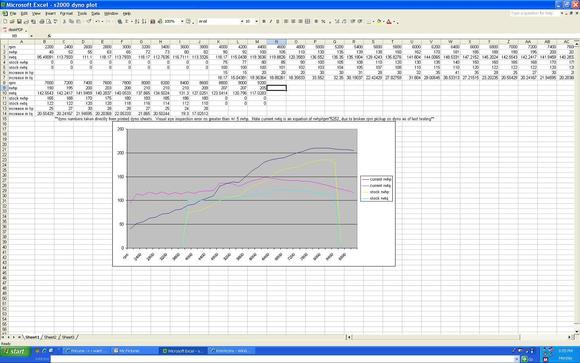This screenshot has width=580, height=363.
Task: Open the Window menu
Action: point(111,13)
